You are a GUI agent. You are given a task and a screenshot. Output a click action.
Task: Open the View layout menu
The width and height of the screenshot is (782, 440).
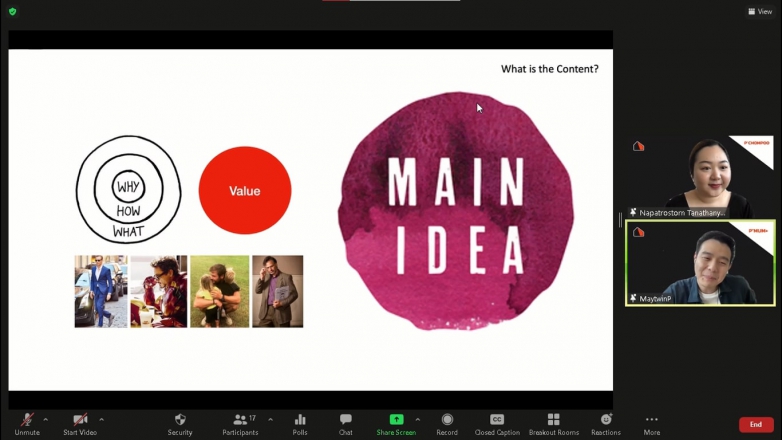click(760, 11)
